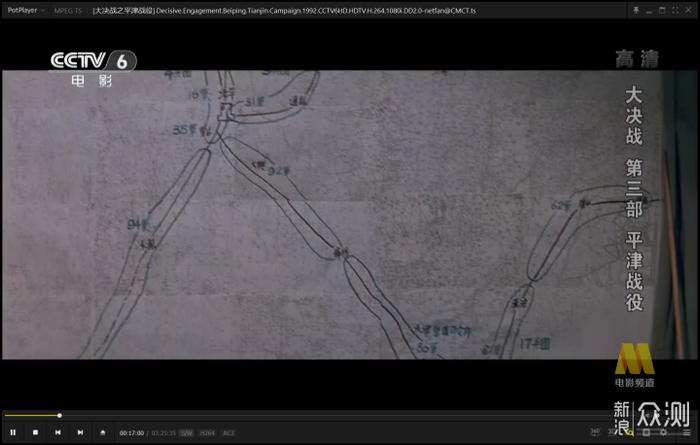Click the Decisive.Engagement file title
The image size is (700, 445).
tap(284, 11)
